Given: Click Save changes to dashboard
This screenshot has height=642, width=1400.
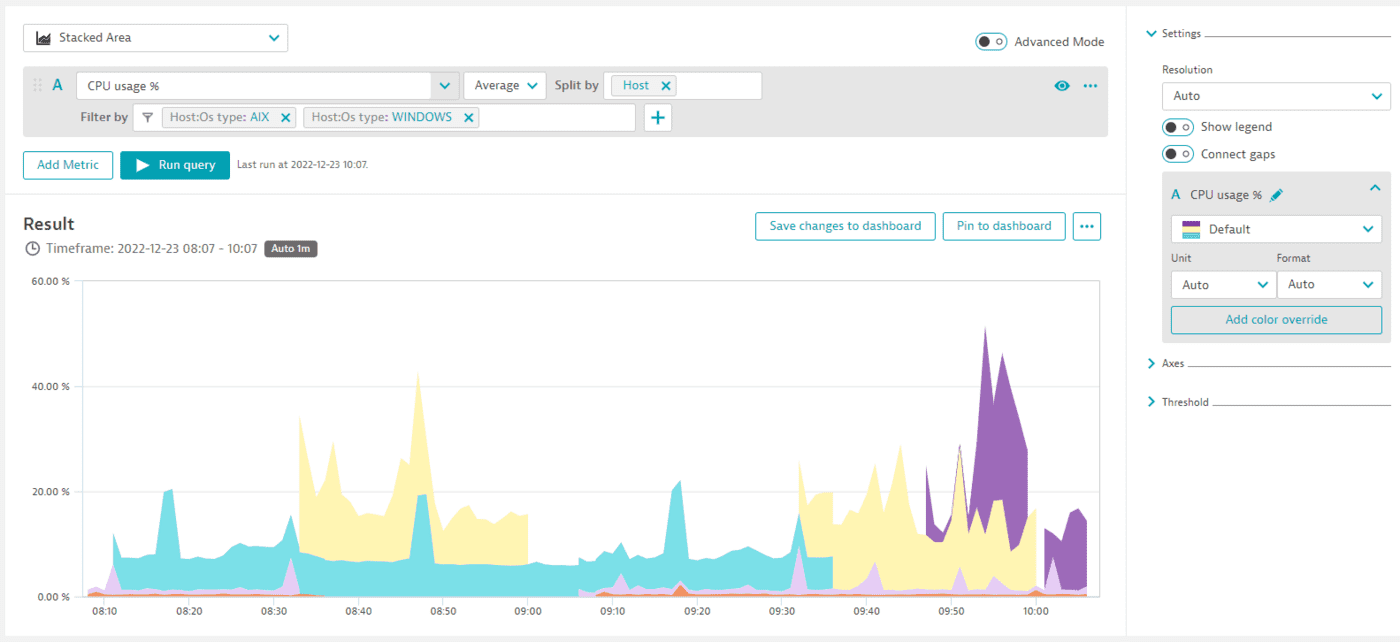Looking at the screenshot, I should pos(845,226).
